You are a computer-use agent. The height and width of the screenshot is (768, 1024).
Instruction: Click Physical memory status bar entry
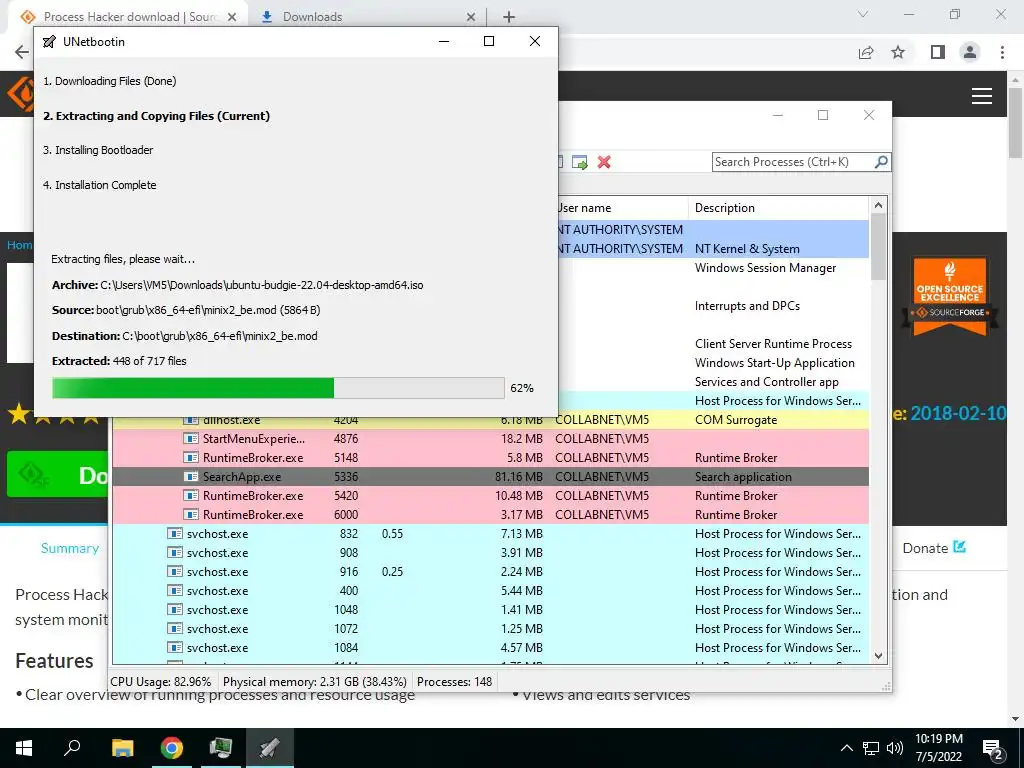tap(315, 682)
